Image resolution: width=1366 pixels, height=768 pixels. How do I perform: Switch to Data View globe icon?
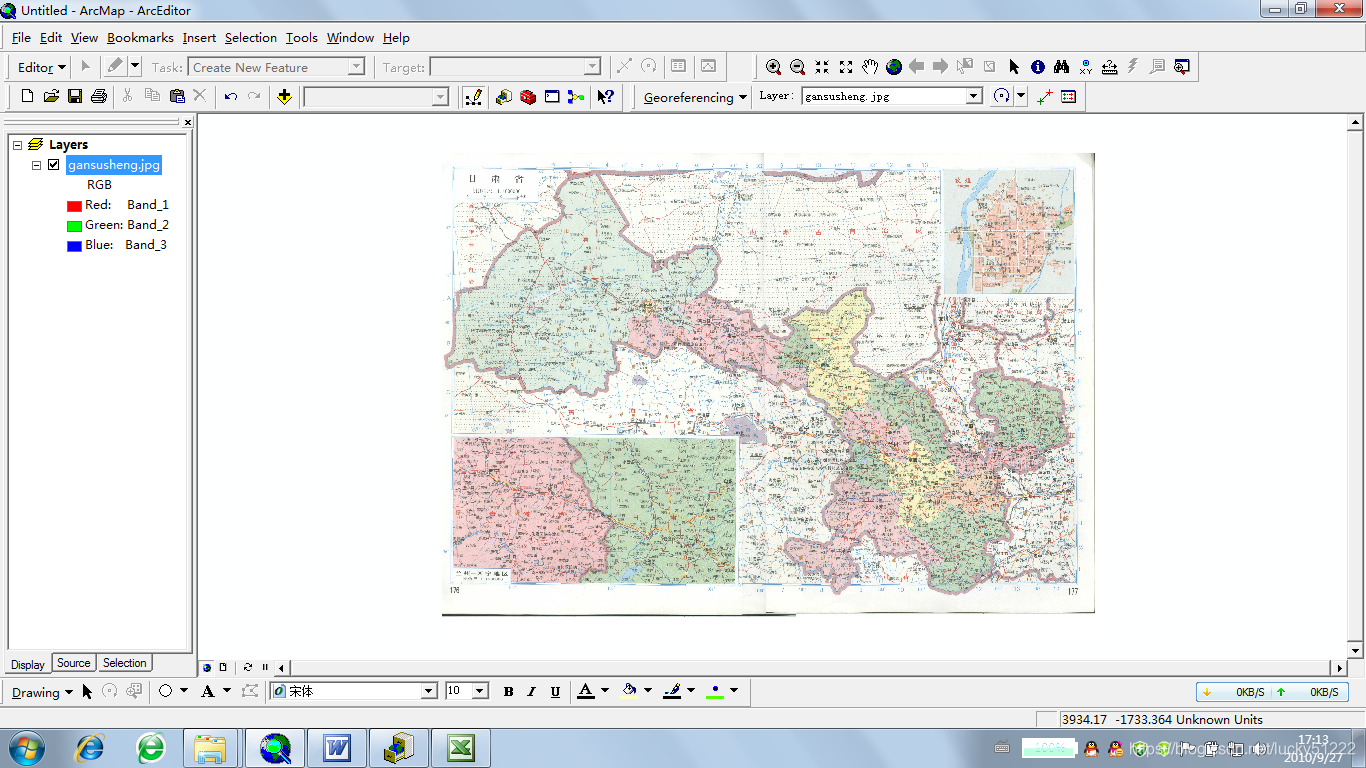207,667
